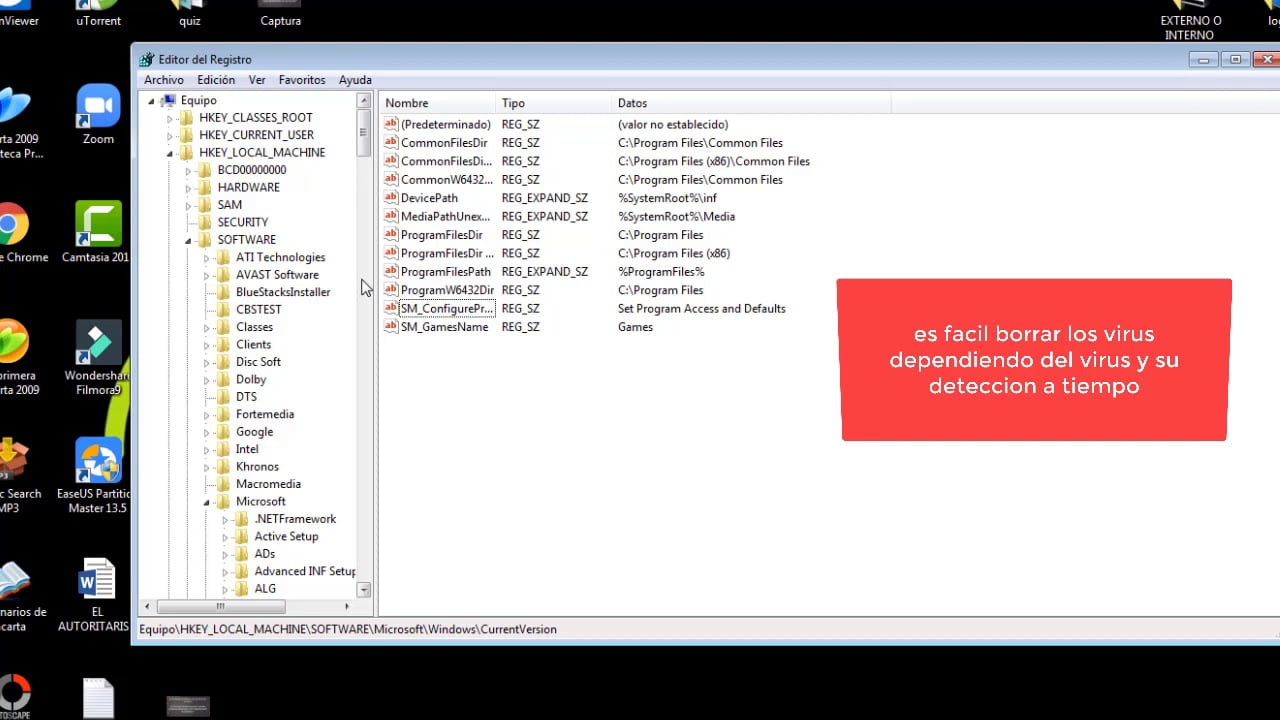Expand the BCD00000000 key arrow
The height and width of the screenshot is (720, 1280).
(x=188, y=170)
